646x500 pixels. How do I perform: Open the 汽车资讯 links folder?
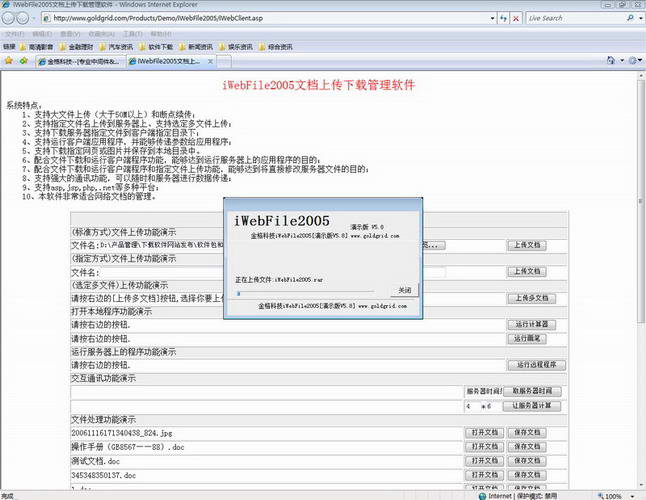pyautogui.click(x=116, y=47)
